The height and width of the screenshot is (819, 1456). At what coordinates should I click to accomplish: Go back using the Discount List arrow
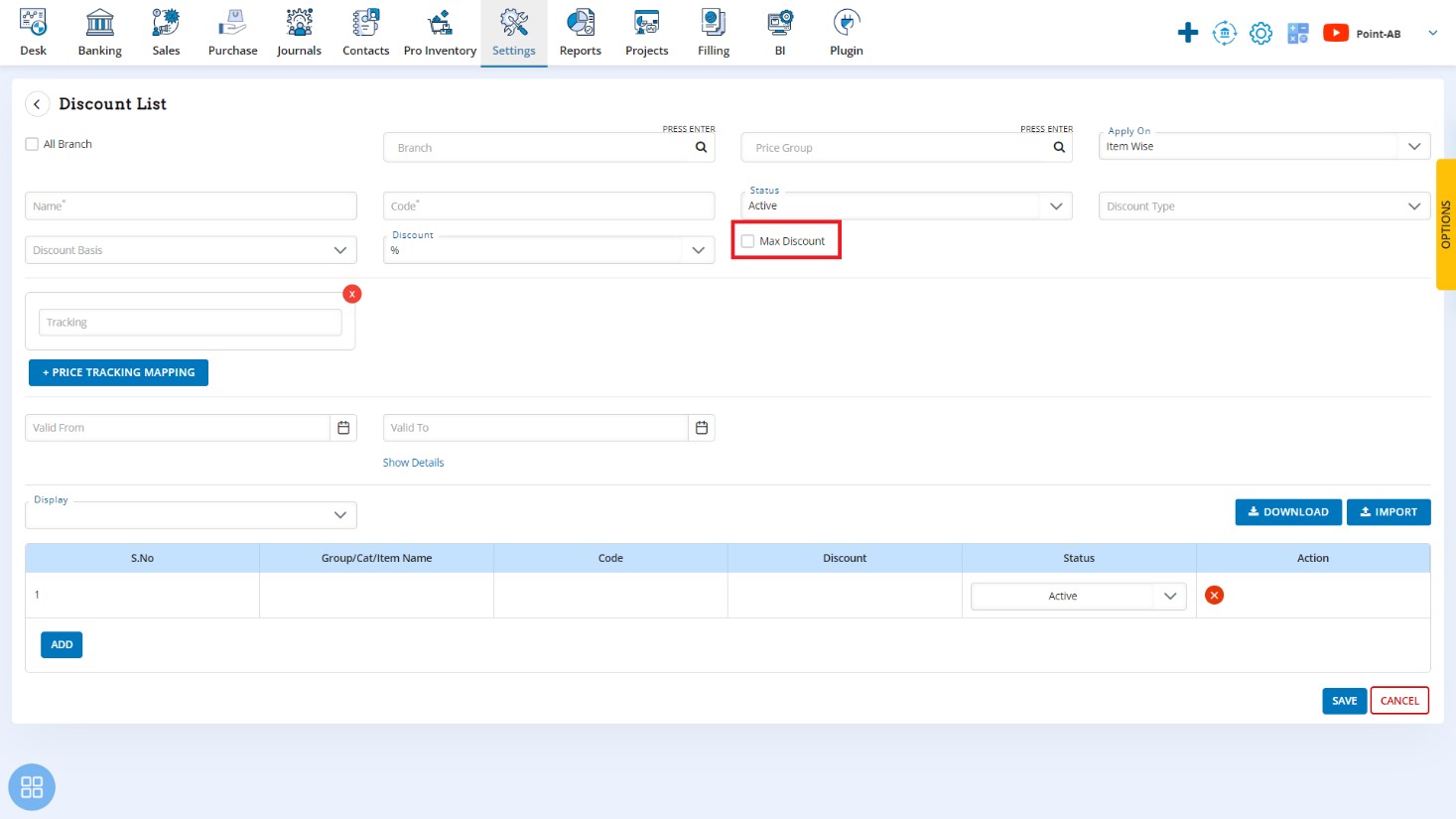(x=37, y=104)
